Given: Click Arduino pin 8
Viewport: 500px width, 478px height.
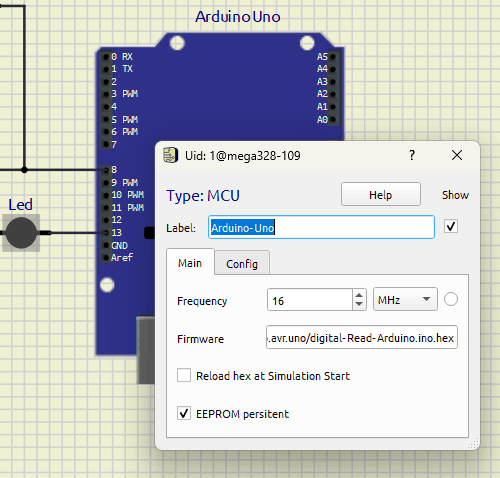Looking at the screenshot, I should point(106,170).
